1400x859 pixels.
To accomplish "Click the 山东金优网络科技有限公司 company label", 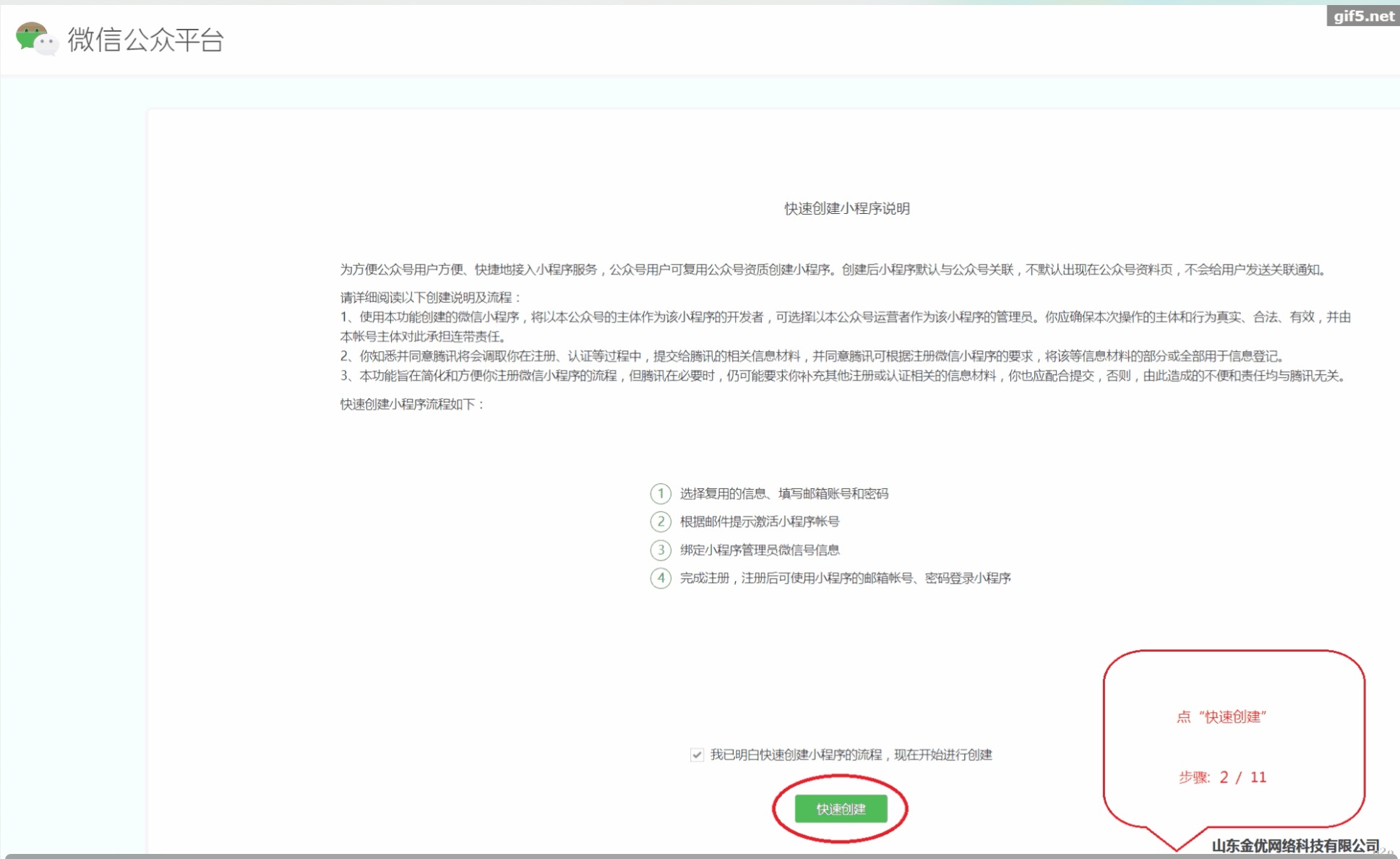I will point(1294,845).
